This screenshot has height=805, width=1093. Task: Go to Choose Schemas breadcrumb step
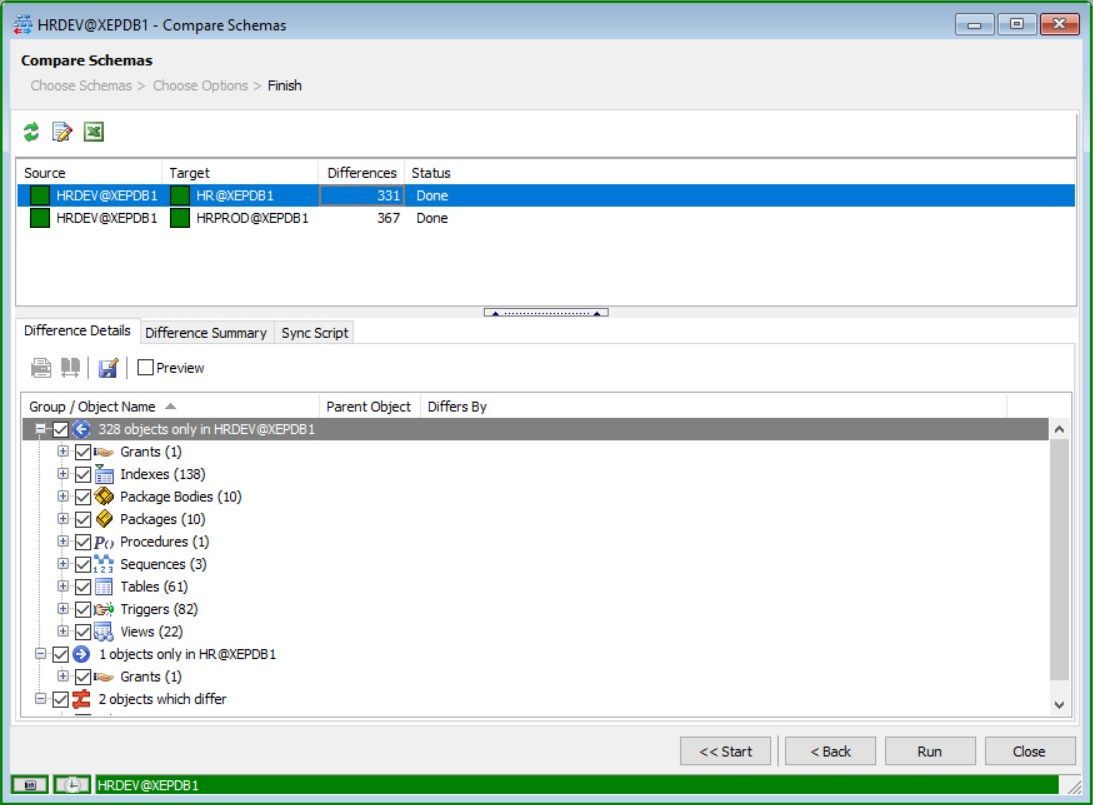[x=81, y=86]
